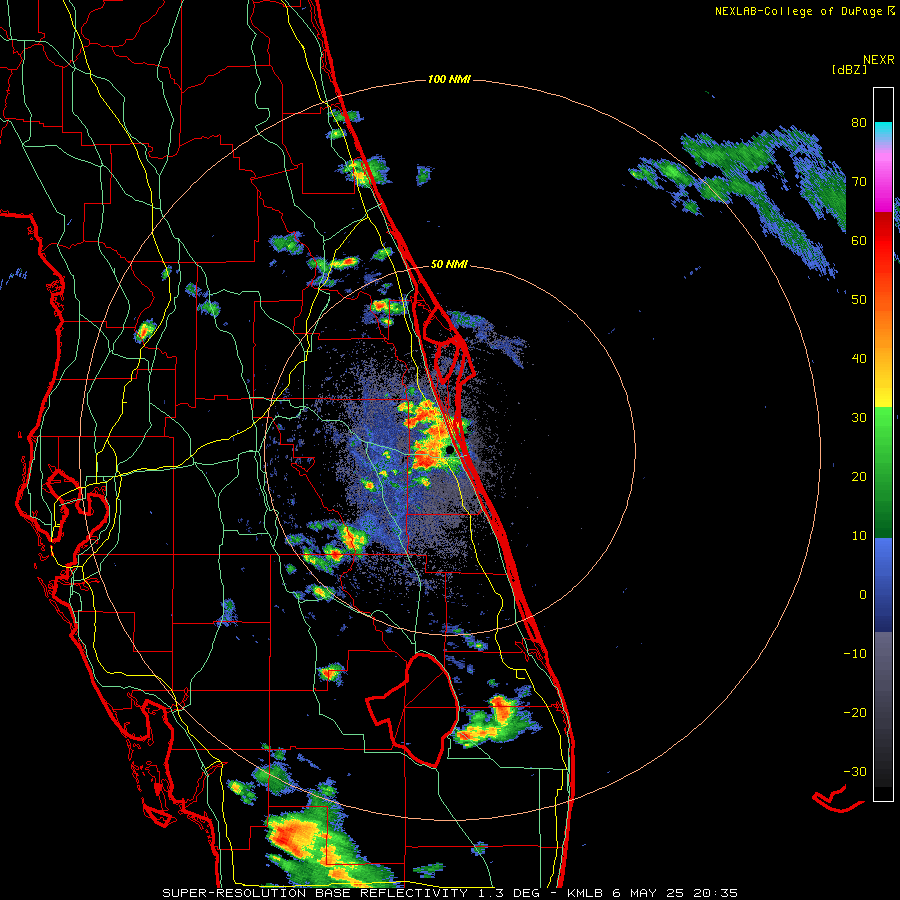Click the 50 NMI range ring label
The width and height of the screenshot is (900, 900).
449,264
